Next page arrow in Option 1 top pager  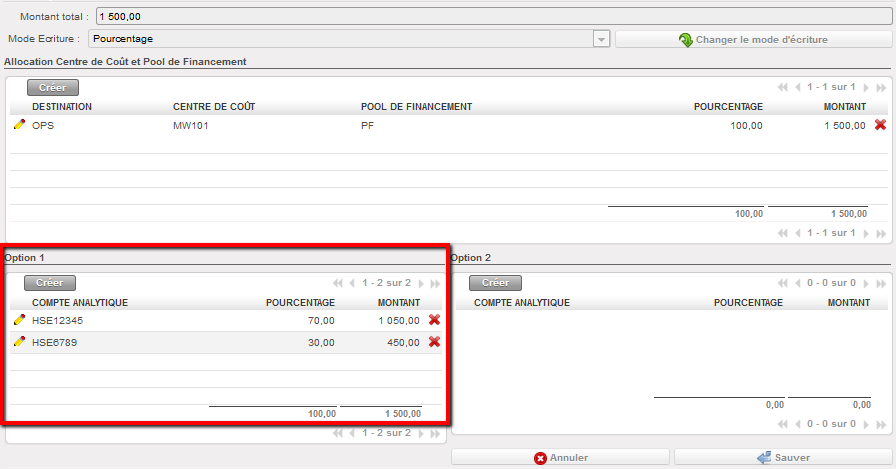click(x=421, y=283)
